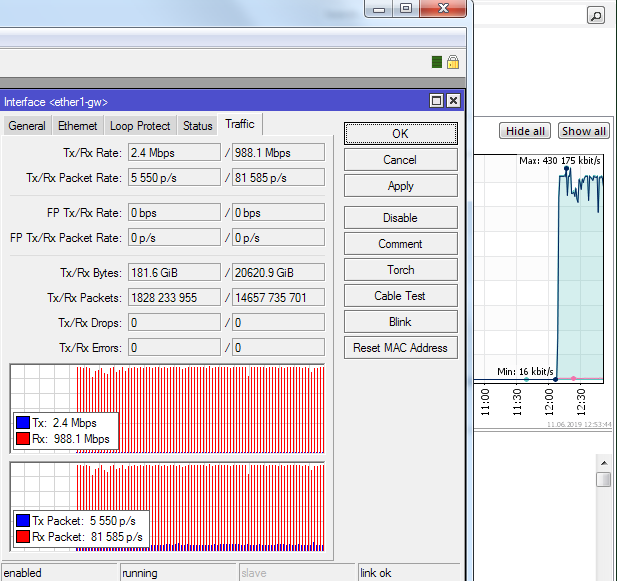This screenshot has width=617, height=581.
Task: Select the Traffic tab
Action: pyautogui.click(x=240, y=124)
